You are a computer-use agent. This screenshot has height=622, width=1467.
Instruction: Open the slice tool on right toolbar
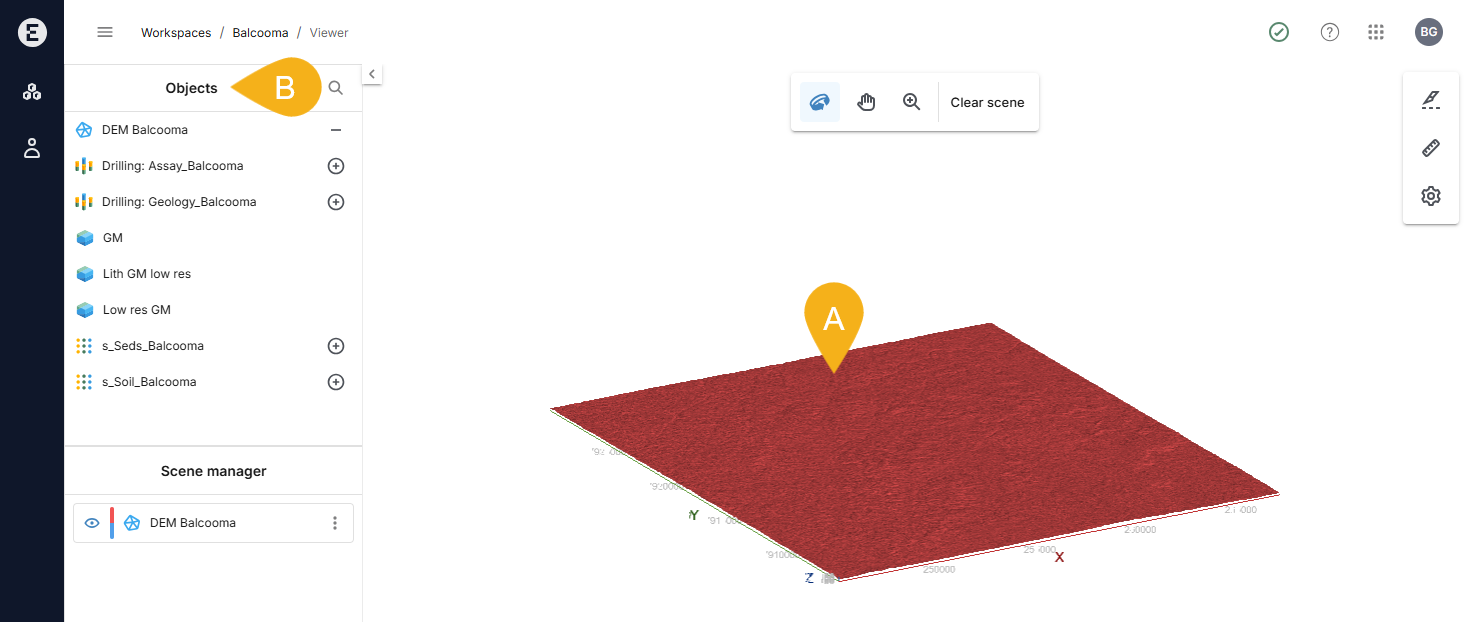(1430, 100)
